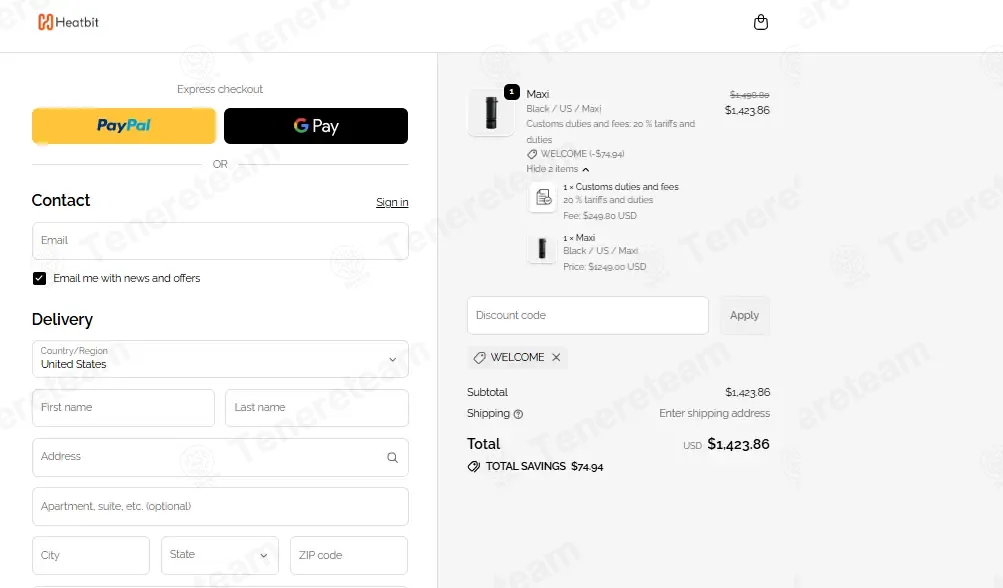Screen dimensions: 1003x588
Task: Remove the WELCOME discount code tag
Action: pyautogui.click(x=556, y=358)
